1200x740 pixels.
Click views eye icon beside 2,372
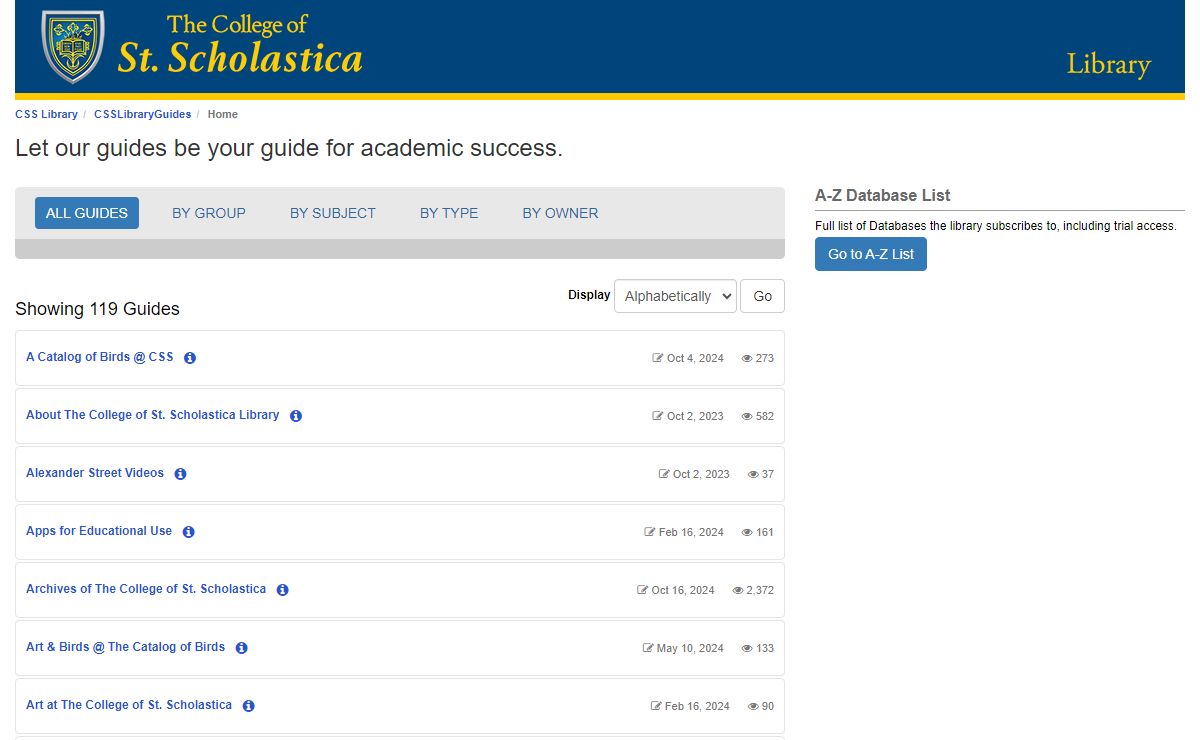click(x=738, y=590)
